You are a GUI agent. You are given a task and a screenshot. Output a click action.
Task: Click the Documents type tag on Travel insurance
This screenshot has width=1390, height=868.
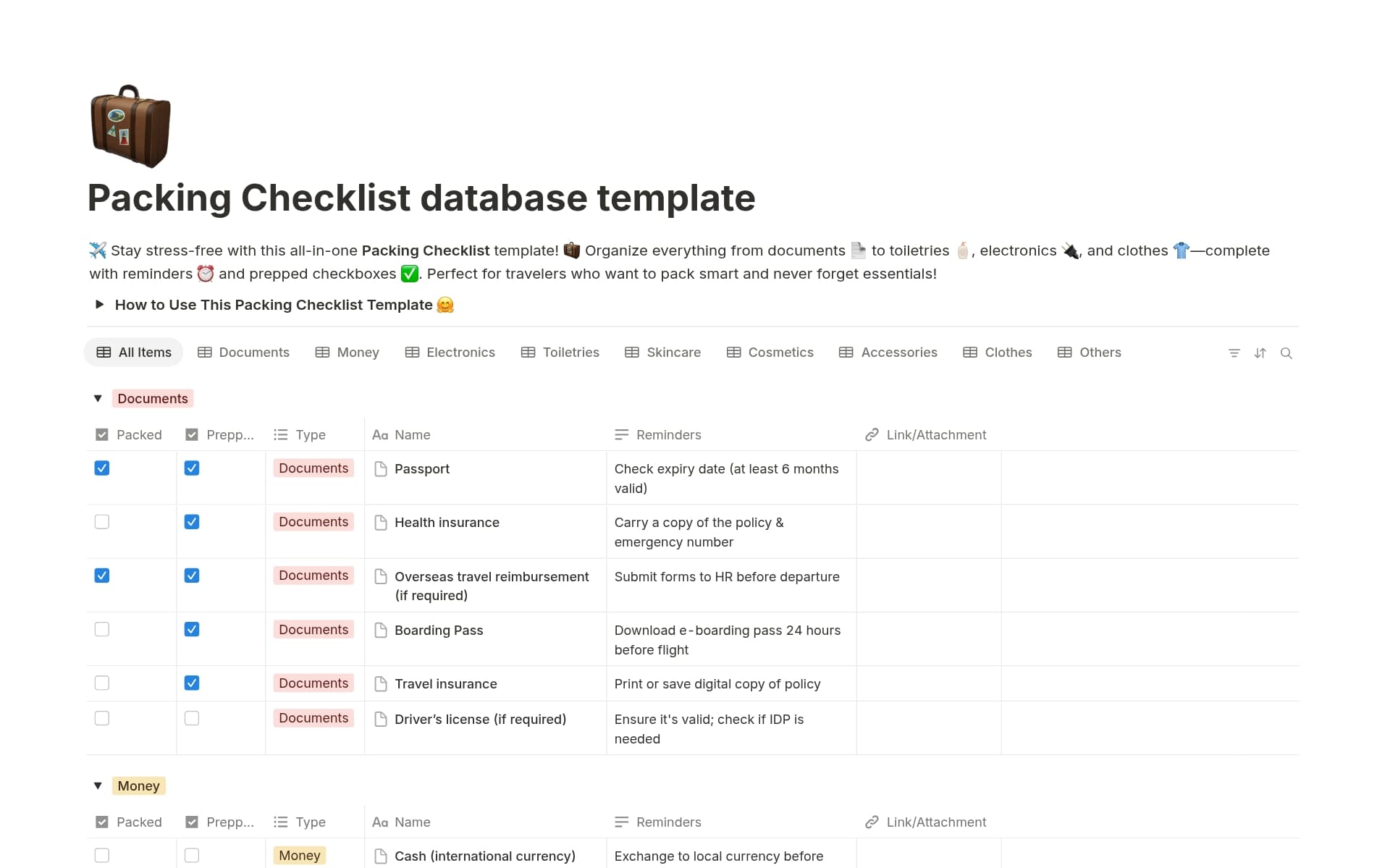click(313, 683)
